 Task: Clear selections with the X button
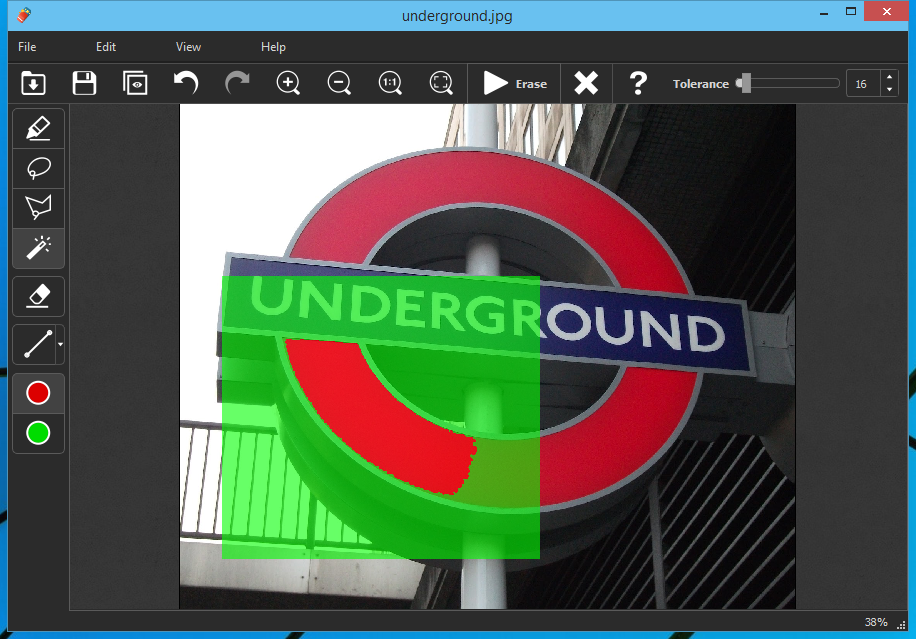(586, 83)
